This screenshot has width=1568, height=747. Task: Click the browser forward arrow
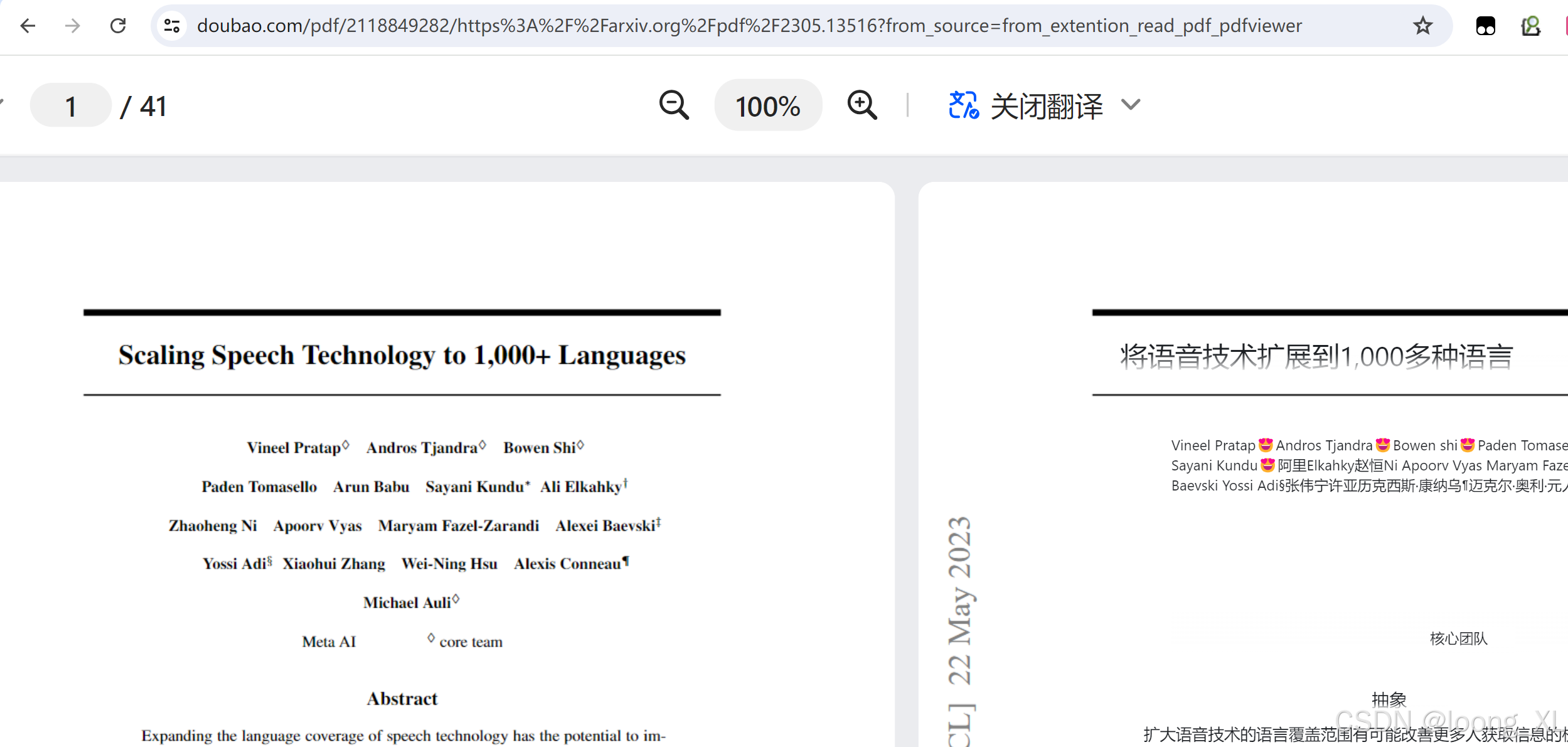[x=73, y=26]
